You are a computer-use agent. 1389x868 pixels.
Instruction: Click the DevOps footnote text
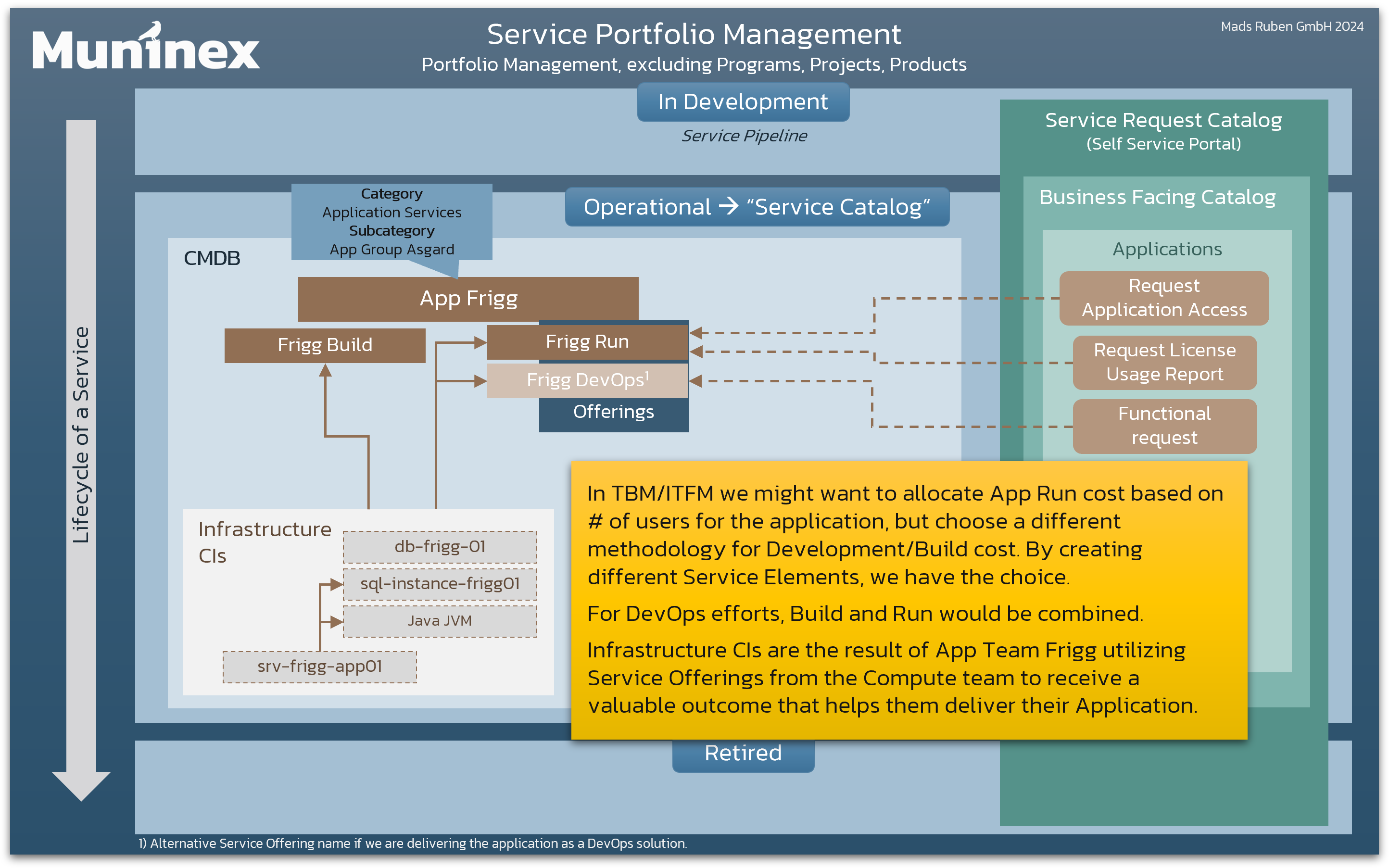point(412,843)
